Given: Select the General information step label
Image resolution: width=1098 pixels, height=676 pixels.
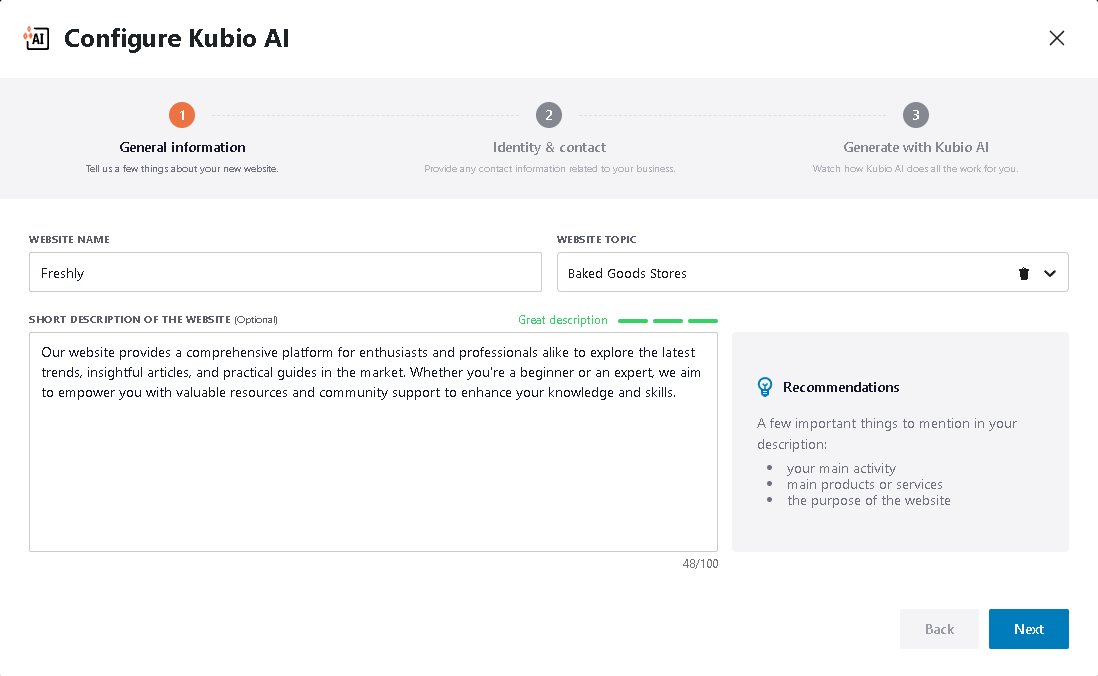Looking at the screenshot, I should click(182, 147).
